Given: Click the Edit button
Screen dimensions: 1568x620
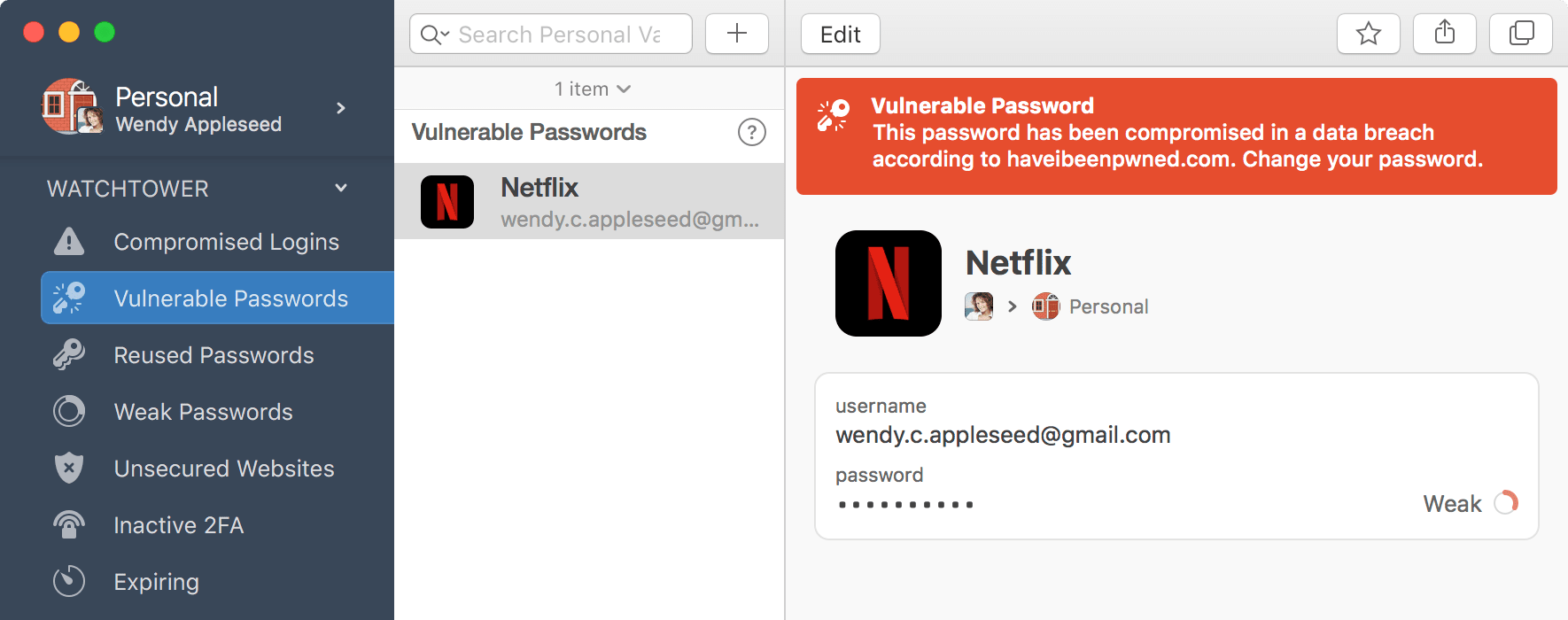Looking at the screenshot, I should point(840,34).
